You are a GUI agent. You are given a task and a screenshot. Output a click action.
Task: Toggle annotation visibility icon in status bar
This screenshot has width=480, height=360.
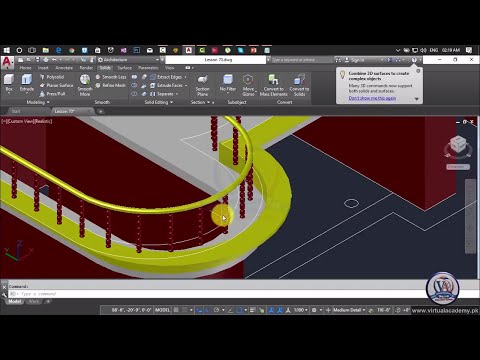[x=272, y=310]
